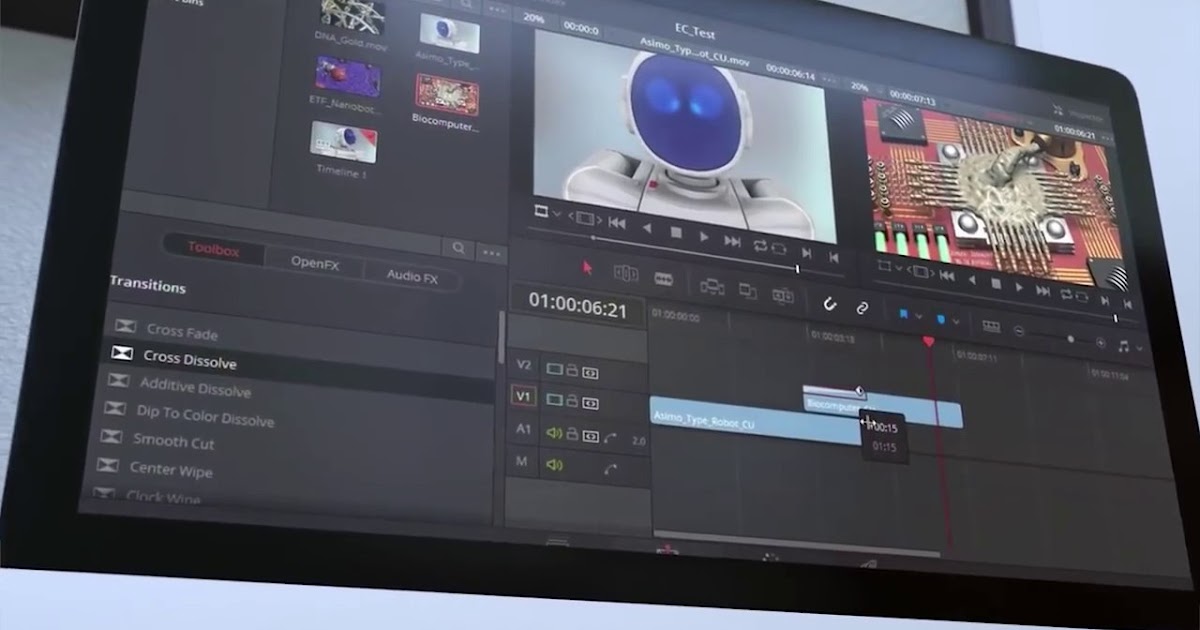Switch to the Audio FX tab
This screenshot has height=630, width=1200.
coord(410,276)
